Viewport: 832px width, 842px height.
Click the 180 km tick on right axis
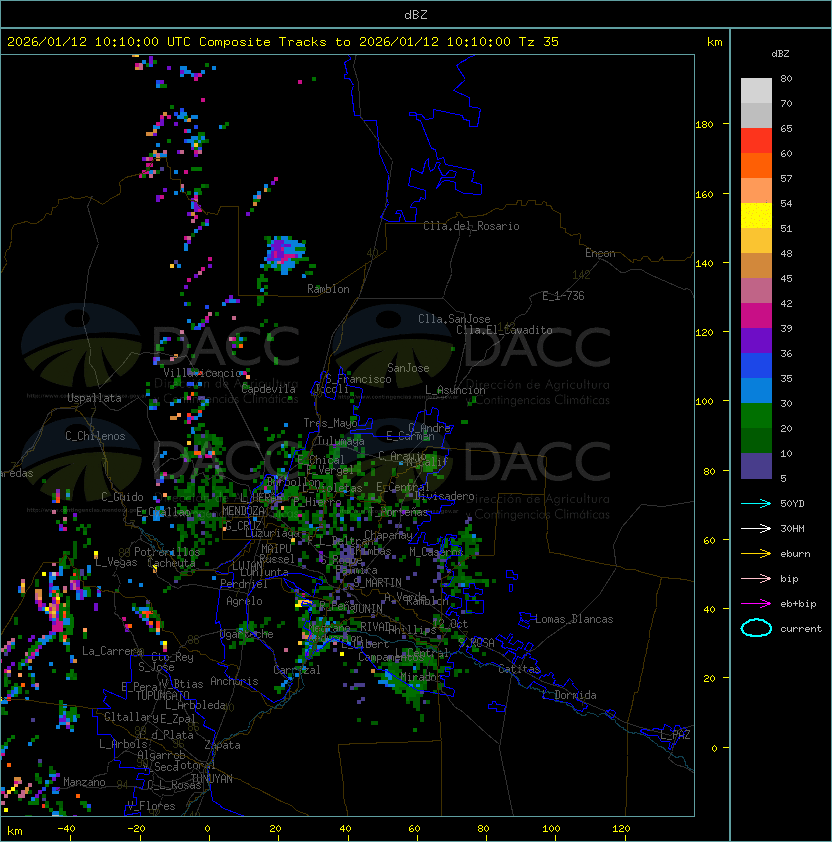[x=704, y=125]
